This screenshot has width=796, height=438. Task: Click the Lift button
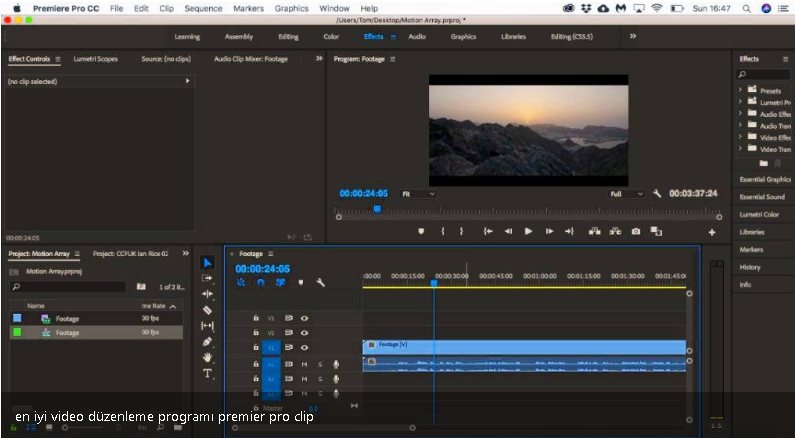pos(594,231)
